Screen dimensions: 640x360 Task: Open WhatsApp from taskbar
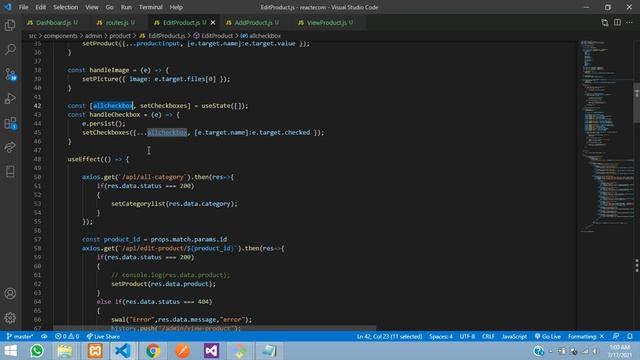pos(37,351)
